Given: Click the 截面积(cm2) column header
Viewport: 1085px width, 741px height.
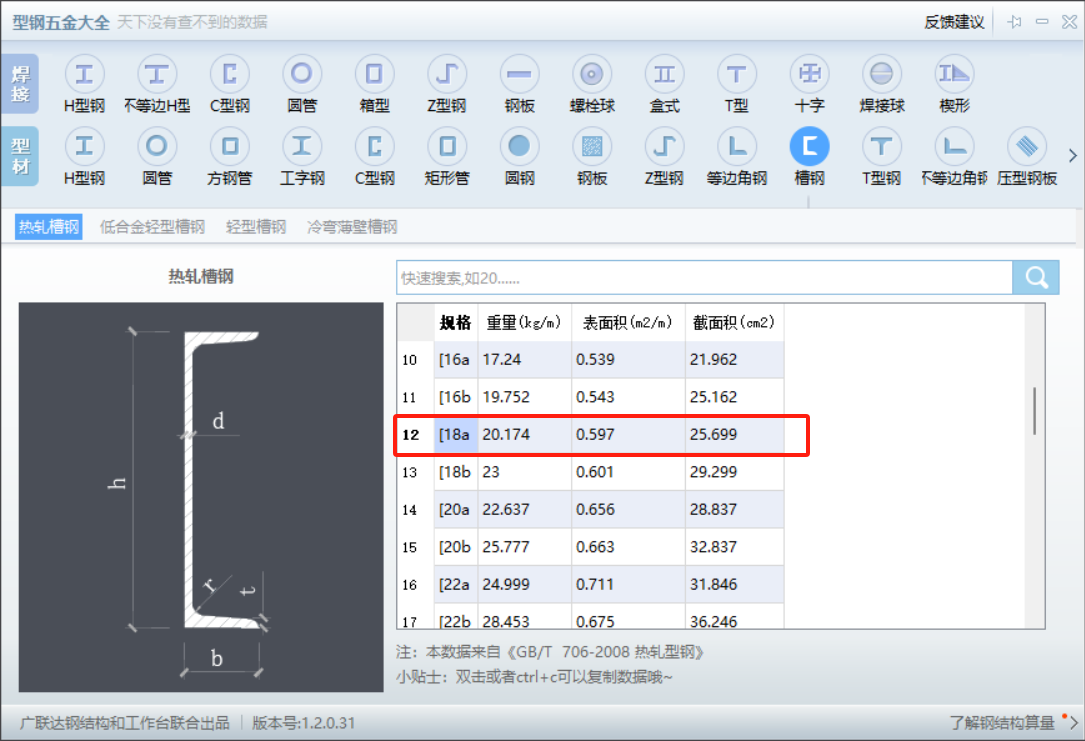Looking at the screenshot, I should (x=734, y=322).
